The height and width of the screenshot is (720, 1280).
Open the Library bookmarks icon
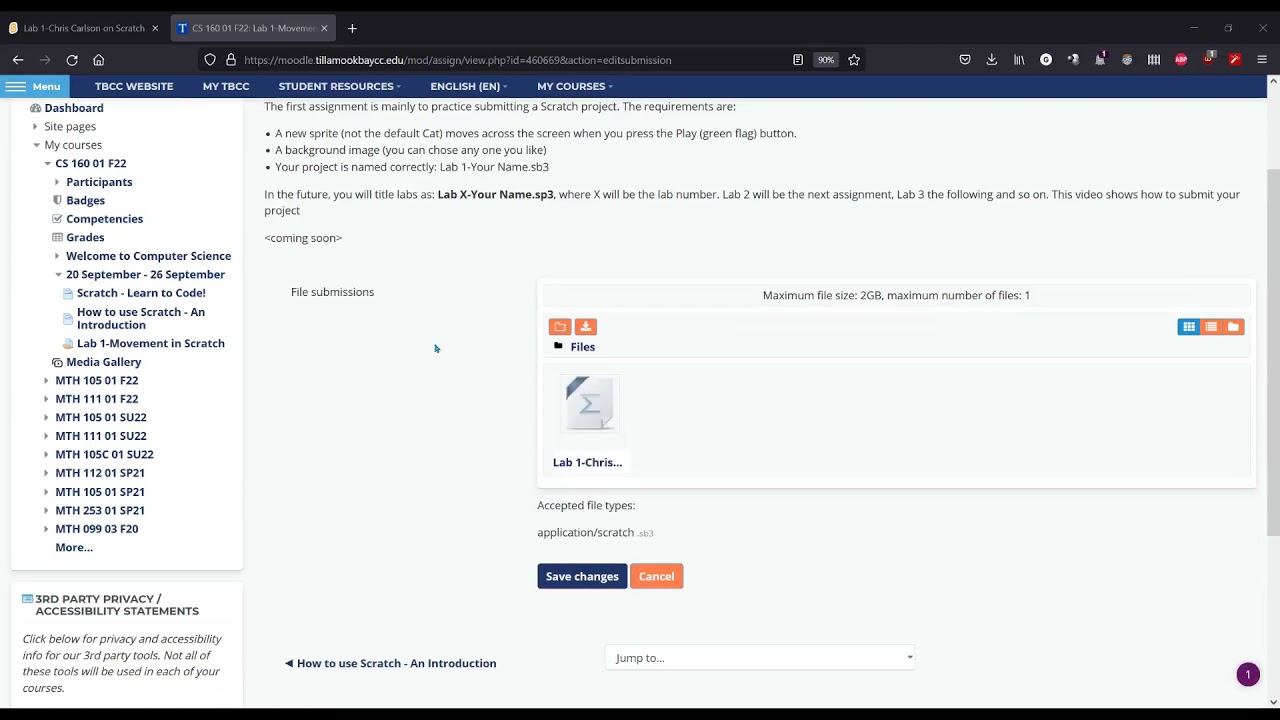click(1019, 60)
